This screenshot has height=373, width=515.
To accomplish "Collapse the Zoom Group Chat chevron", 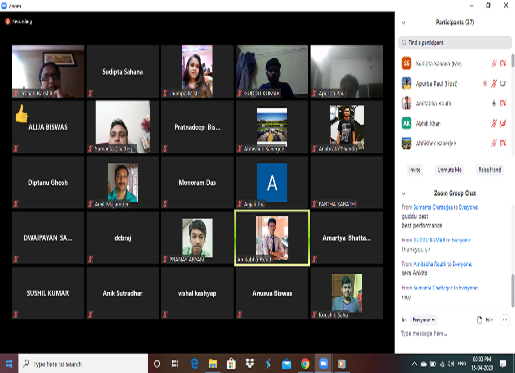I will point(403,194).
